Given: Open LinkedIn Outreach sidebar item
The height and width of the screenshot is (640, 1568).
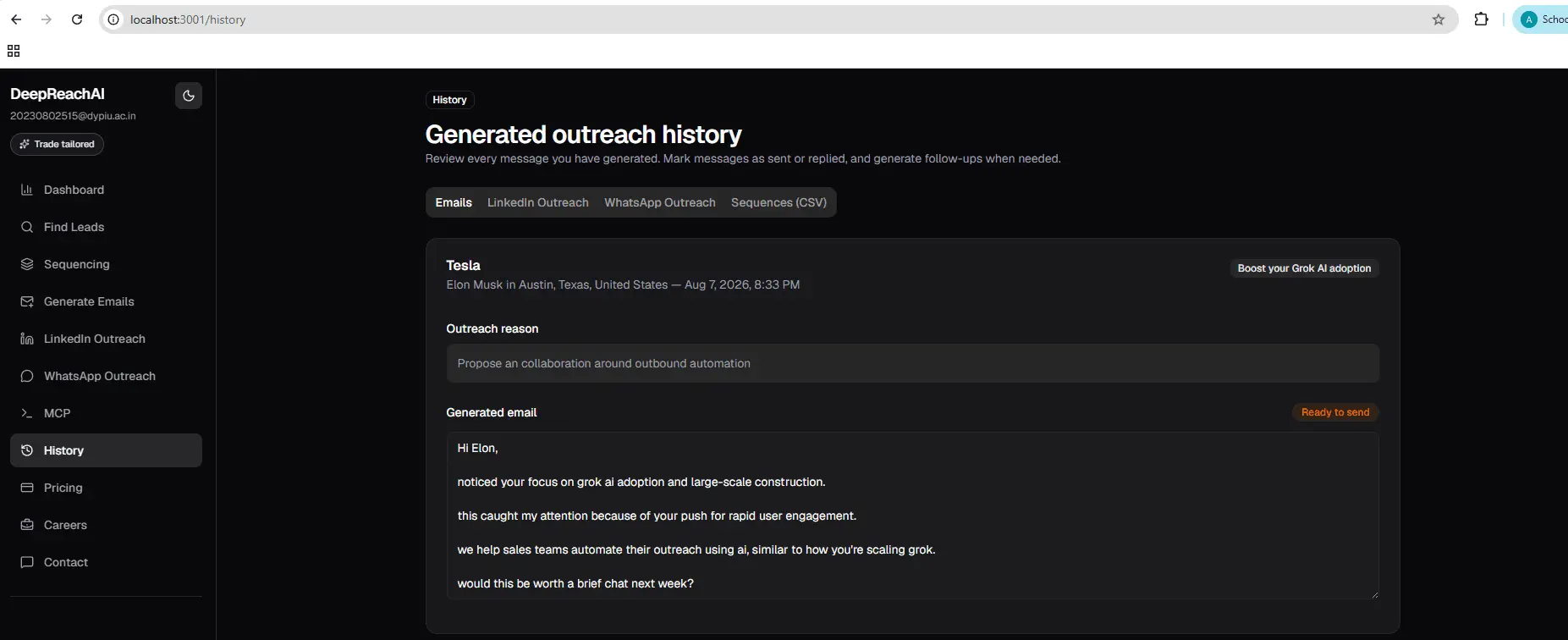Looking at the screenshot, I should 106,339.
